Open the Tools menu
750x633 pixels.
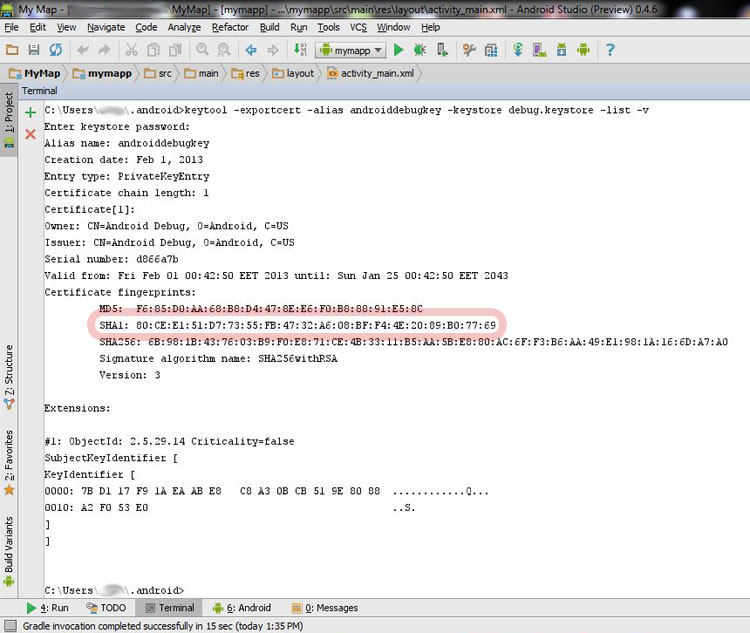pyautogui.click(x=329, y=27)
